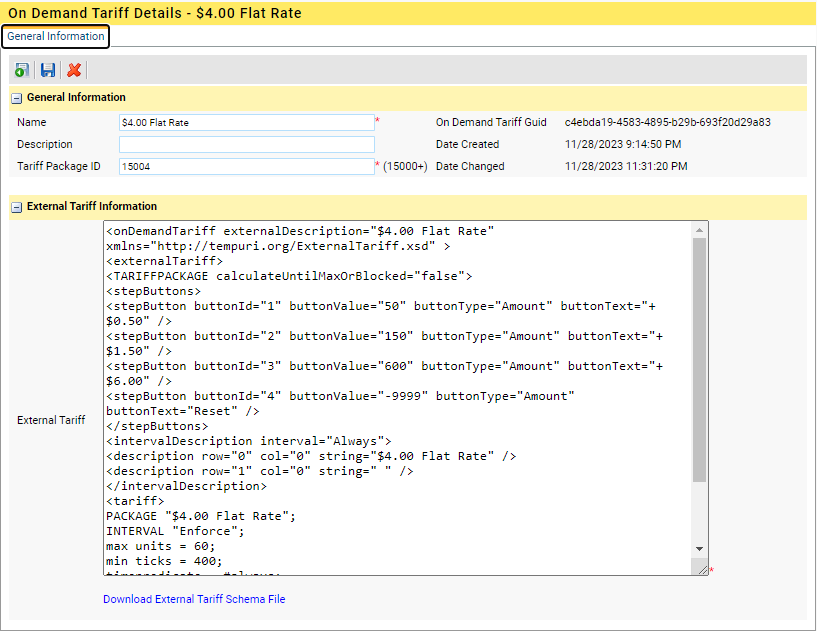
Task: Click the Date Created value 9:14:50 PM
Action: [x=623, y=144]
